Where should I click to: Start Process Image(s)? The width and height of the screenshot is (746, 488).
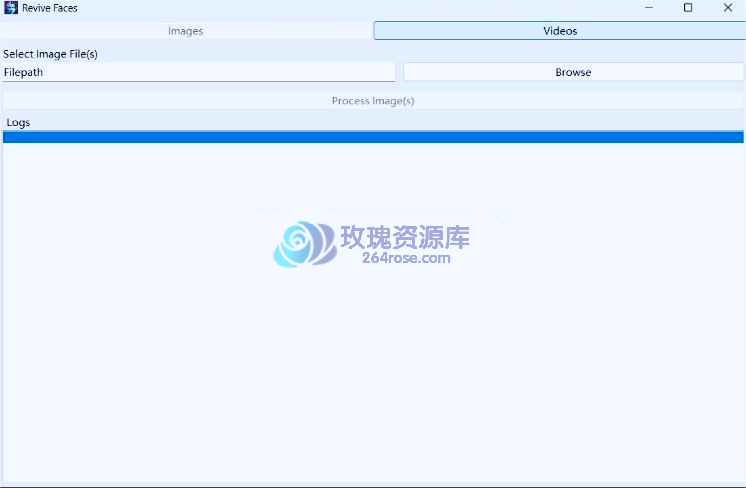click(373, 101)
